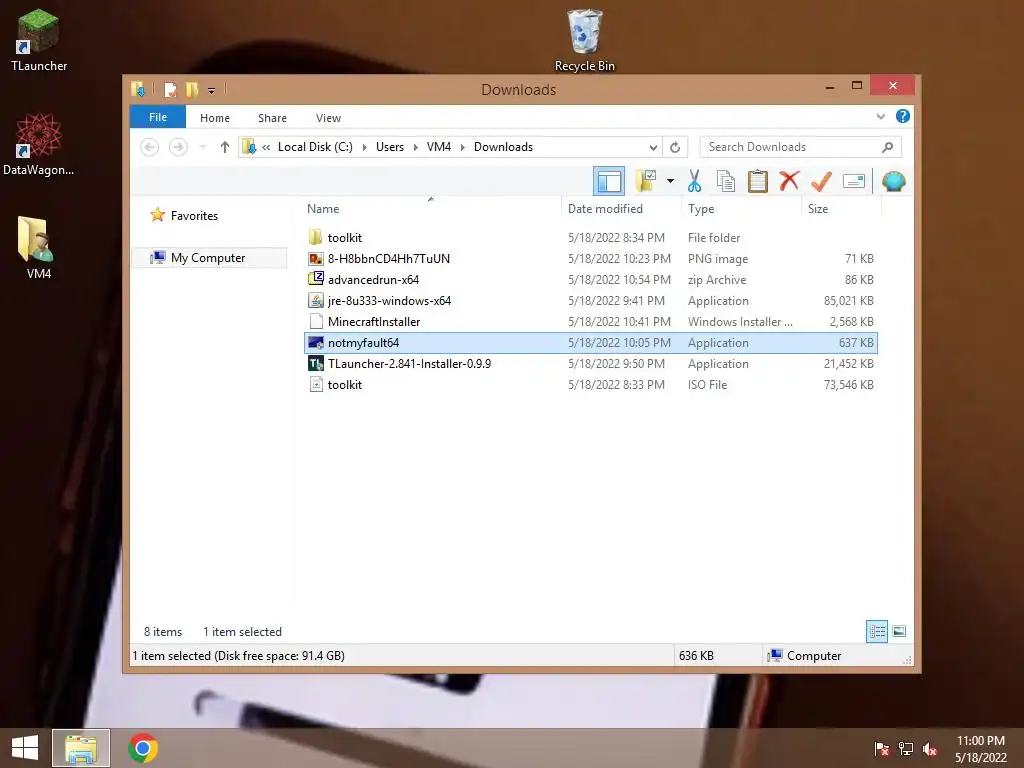Click the search magnifier icon

tap(888, 147)
